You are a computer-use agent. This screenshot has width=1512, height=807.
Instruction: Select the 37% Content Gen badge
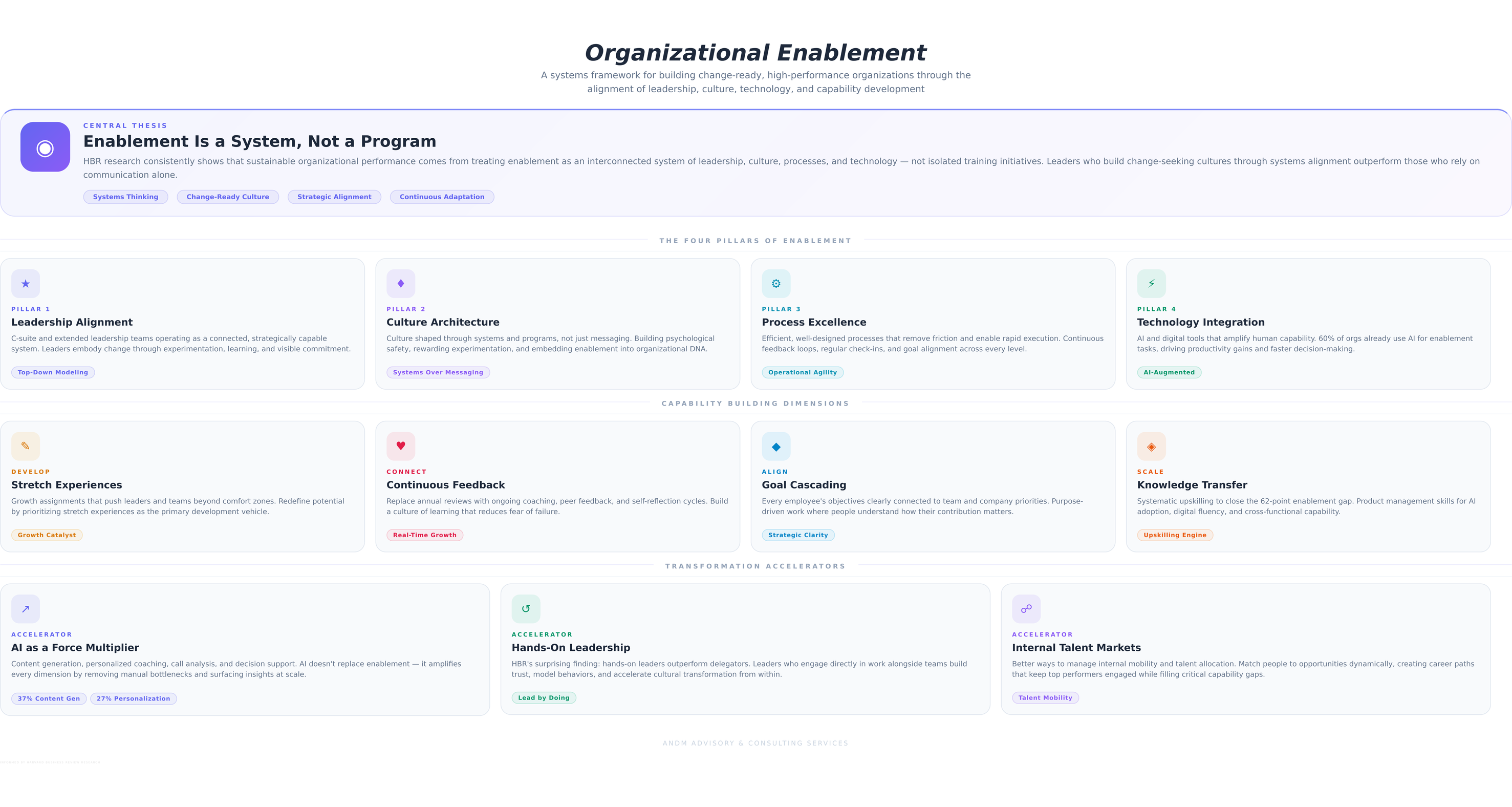click(x=48, y=698)
